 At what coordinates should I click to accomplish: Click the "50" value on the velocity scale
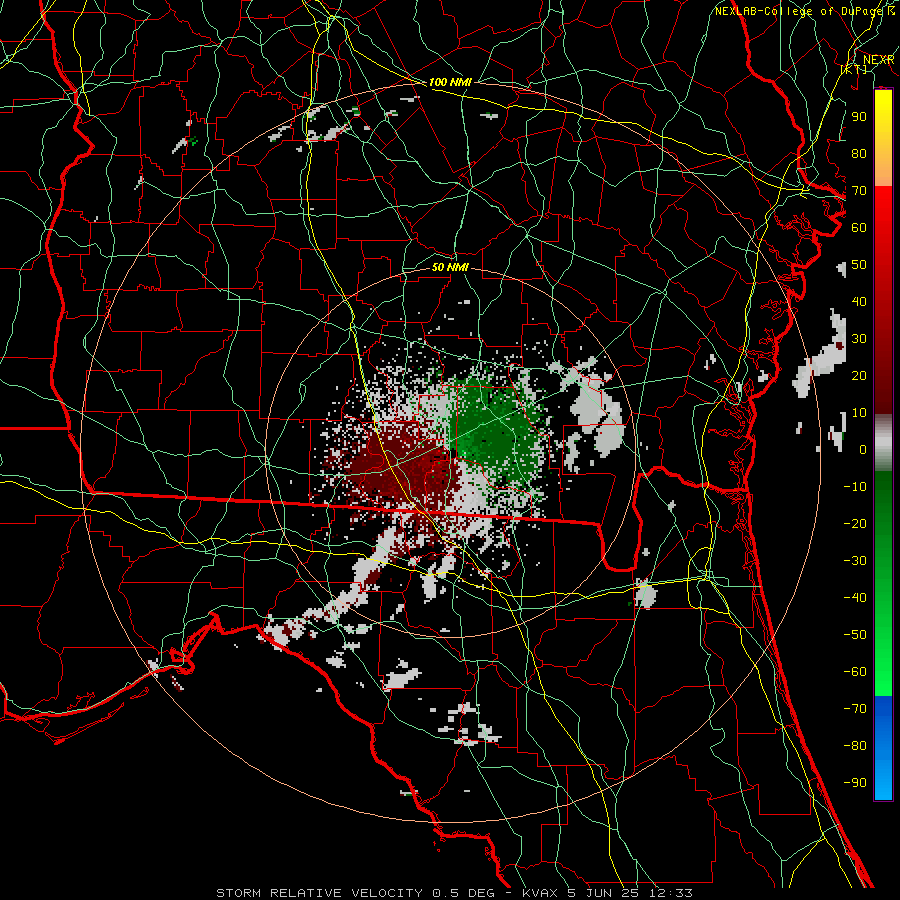(859, 265)
